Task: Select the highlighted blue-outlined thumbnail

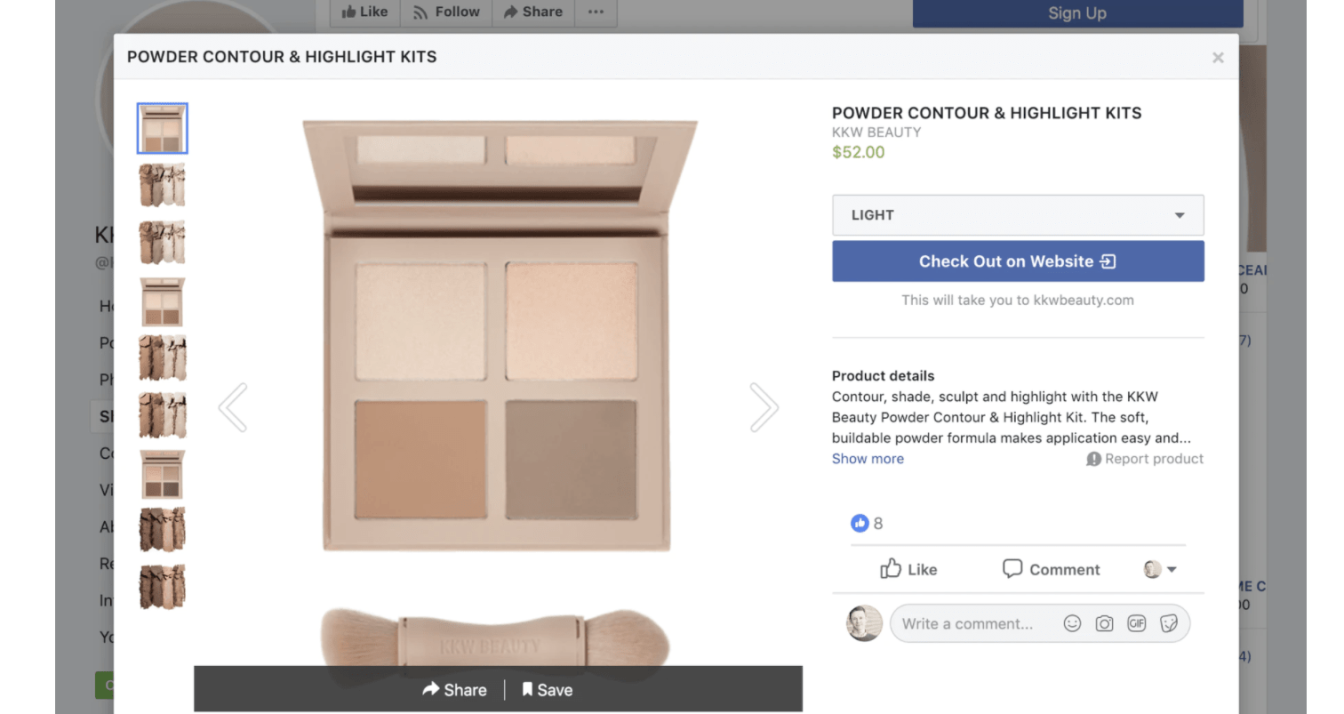Action: 162,128
